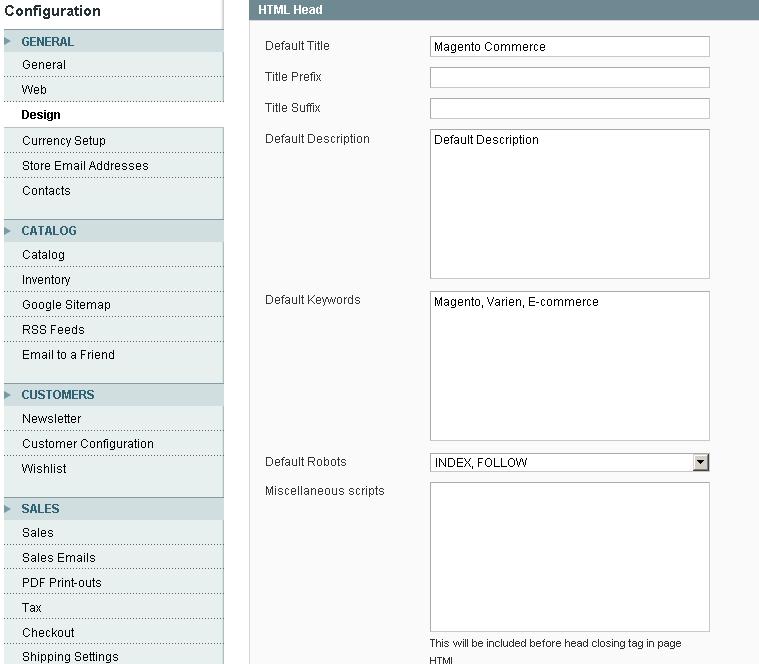Collapse the GENERAL section arrow
759x664 pixels.
(7, 42)
